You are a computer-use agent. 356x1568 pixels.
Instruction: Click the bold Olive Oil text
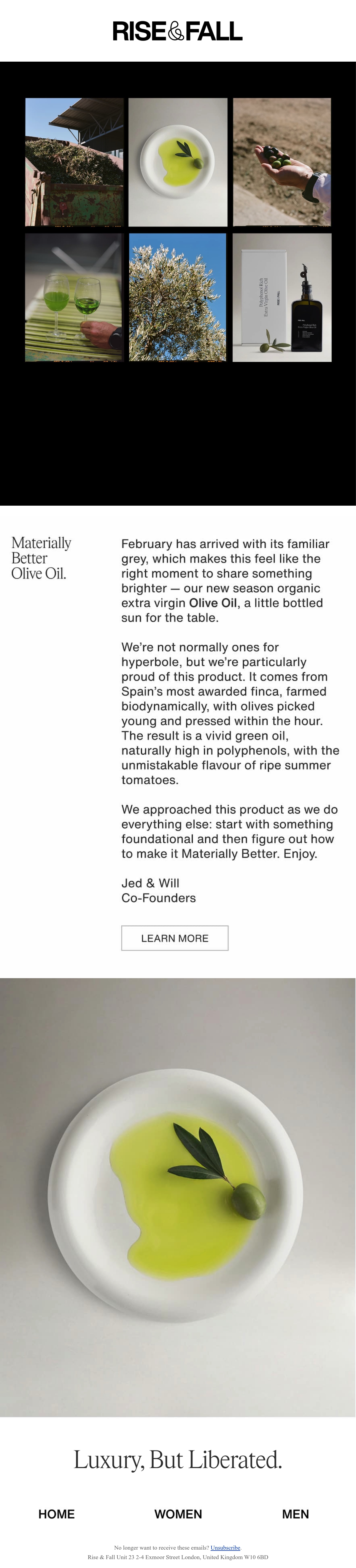pos(213,603)
